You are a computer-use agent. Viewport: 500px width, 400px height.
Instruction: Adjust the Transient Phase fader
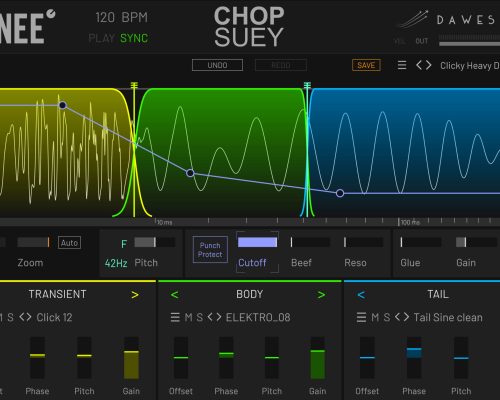(x=37, y=357)
